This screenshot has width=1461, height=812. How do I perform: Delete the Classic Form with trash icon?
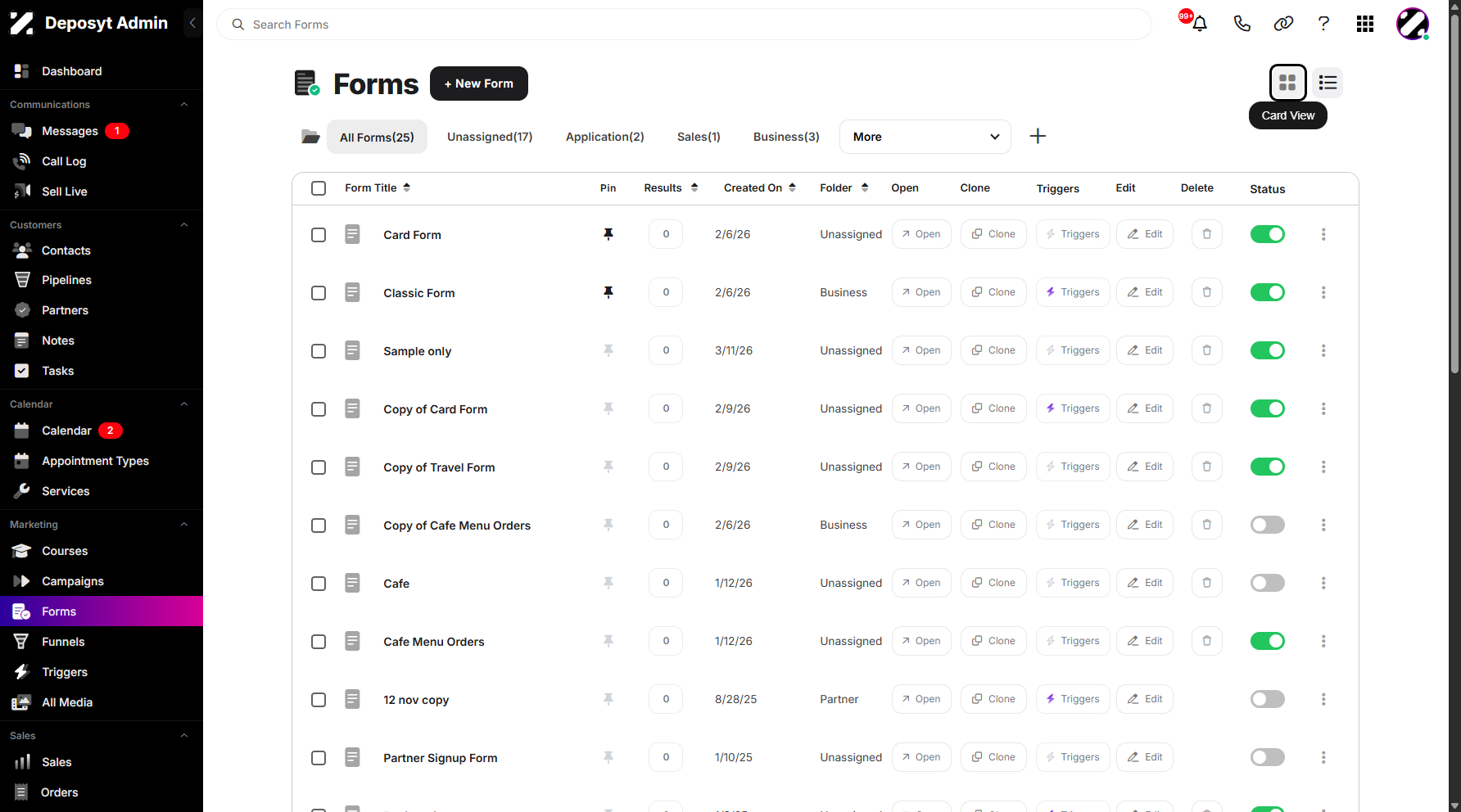tap(1206, 292)
